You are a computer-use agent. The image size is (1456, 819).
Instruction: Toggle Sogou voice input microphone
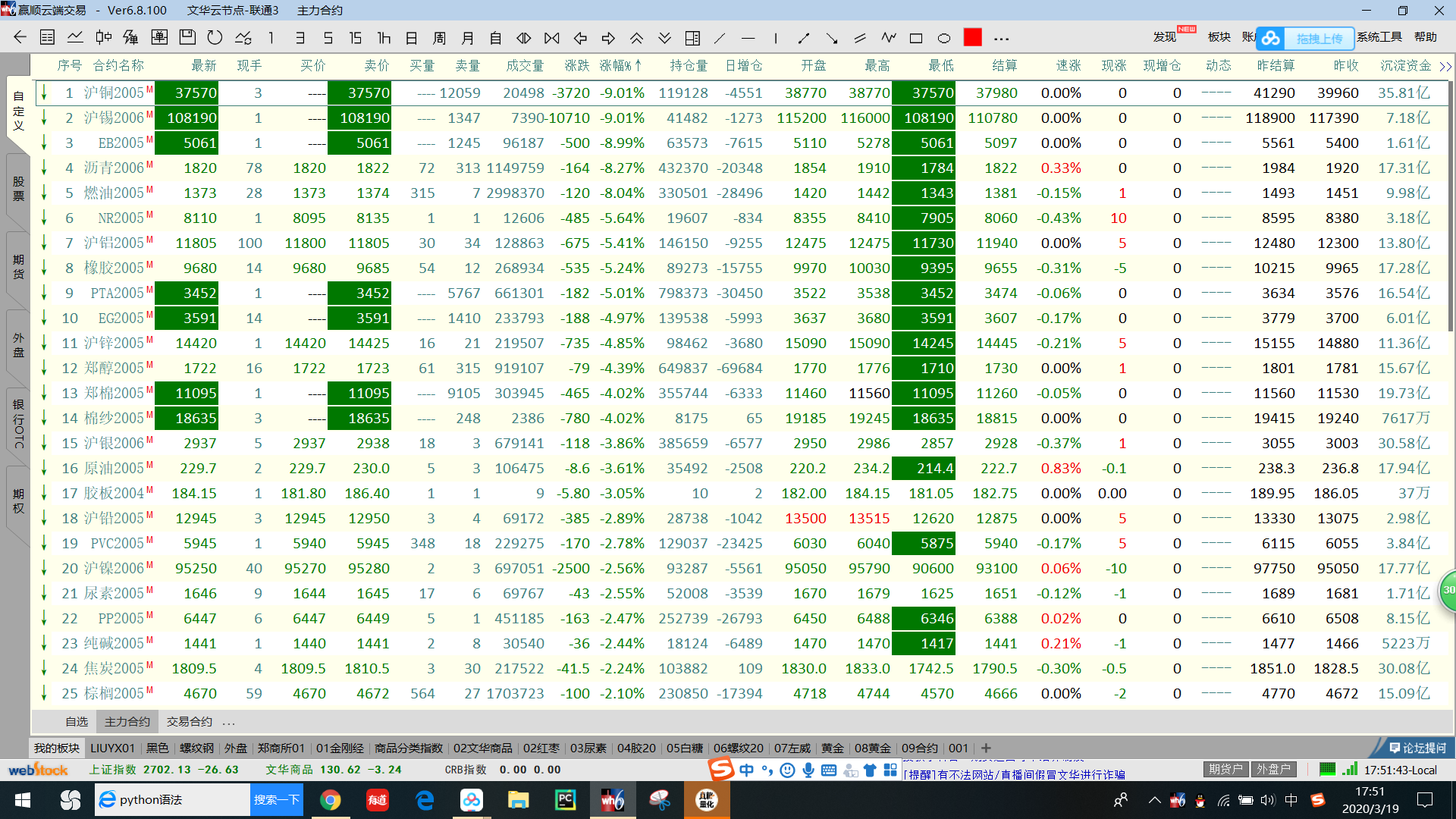click(x=808, y=770)
